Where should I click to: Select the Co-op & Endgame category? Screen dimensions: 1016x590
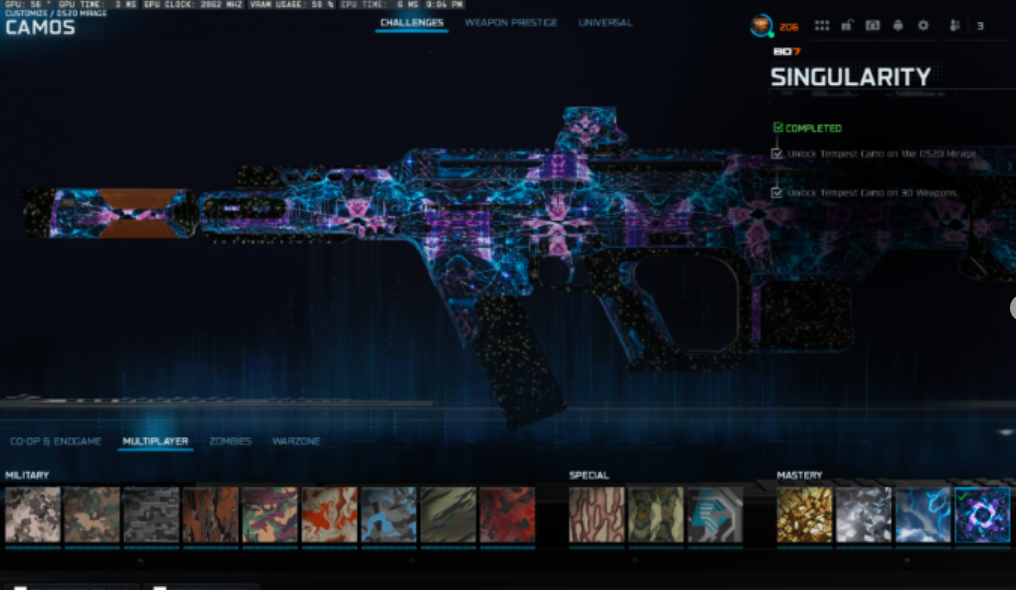(56, 441)
